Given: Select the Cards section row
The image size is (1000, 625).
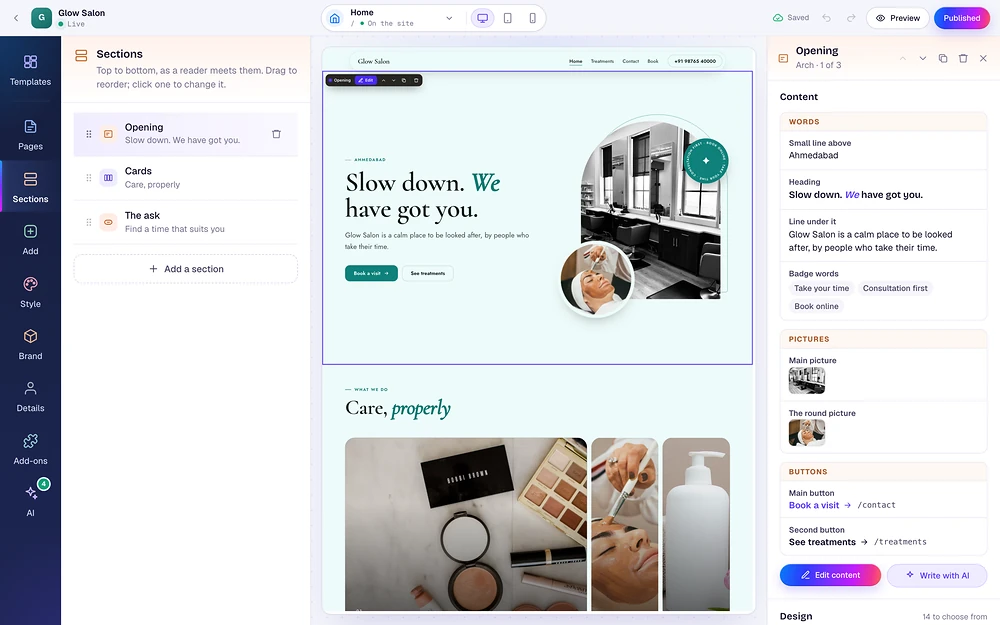Looking at the screenshot, I should click(186, 178).
